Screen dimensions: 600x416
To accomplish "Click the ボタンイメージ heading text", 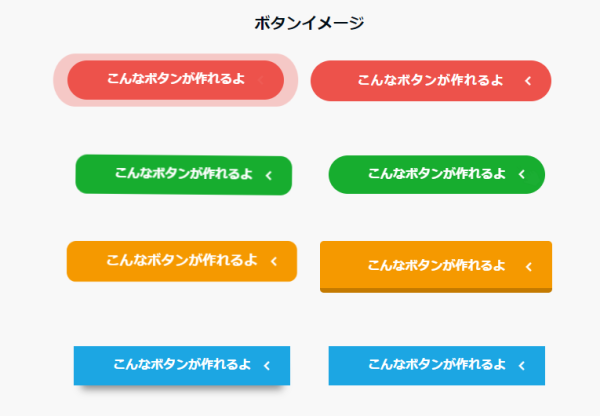I will click(309, 23).
